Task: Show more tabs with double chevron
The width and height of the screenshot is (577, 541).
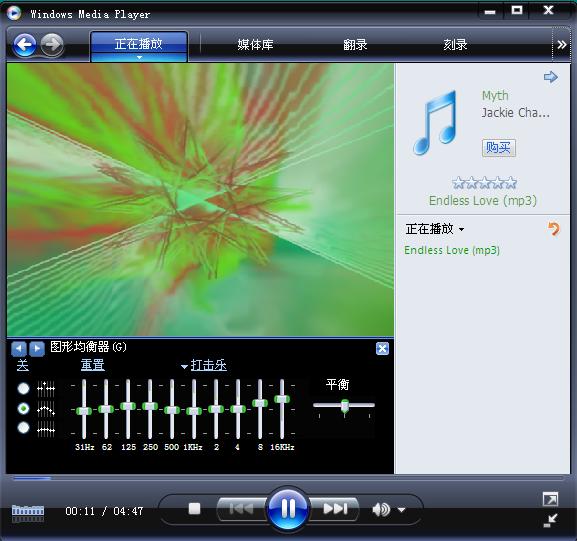Action: [562, 45]
